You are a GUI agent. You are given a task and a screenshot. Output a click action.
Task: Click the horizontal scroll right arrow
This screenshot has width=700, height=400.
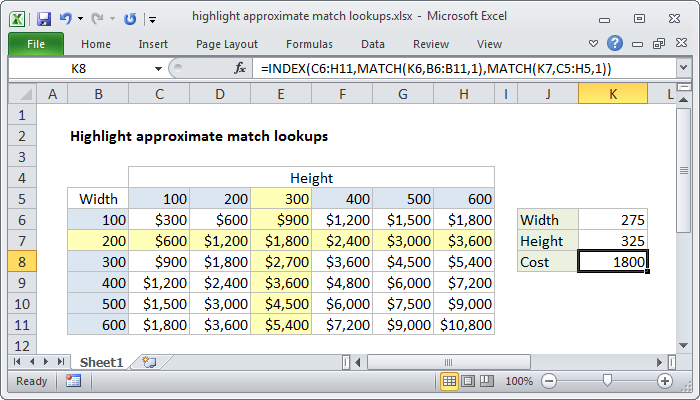coord(659,362)
